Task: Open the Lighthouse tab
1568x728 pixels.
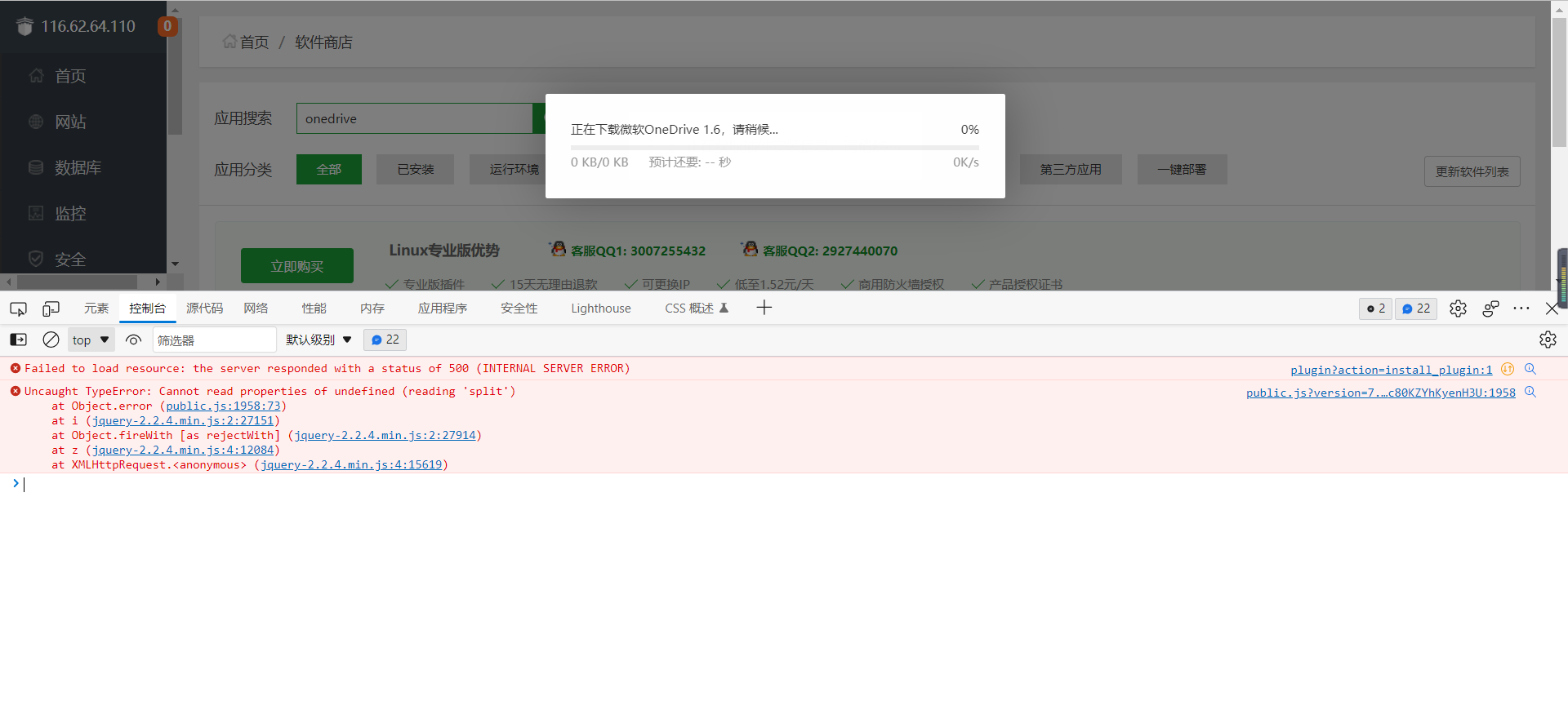Action: (601, 308)
